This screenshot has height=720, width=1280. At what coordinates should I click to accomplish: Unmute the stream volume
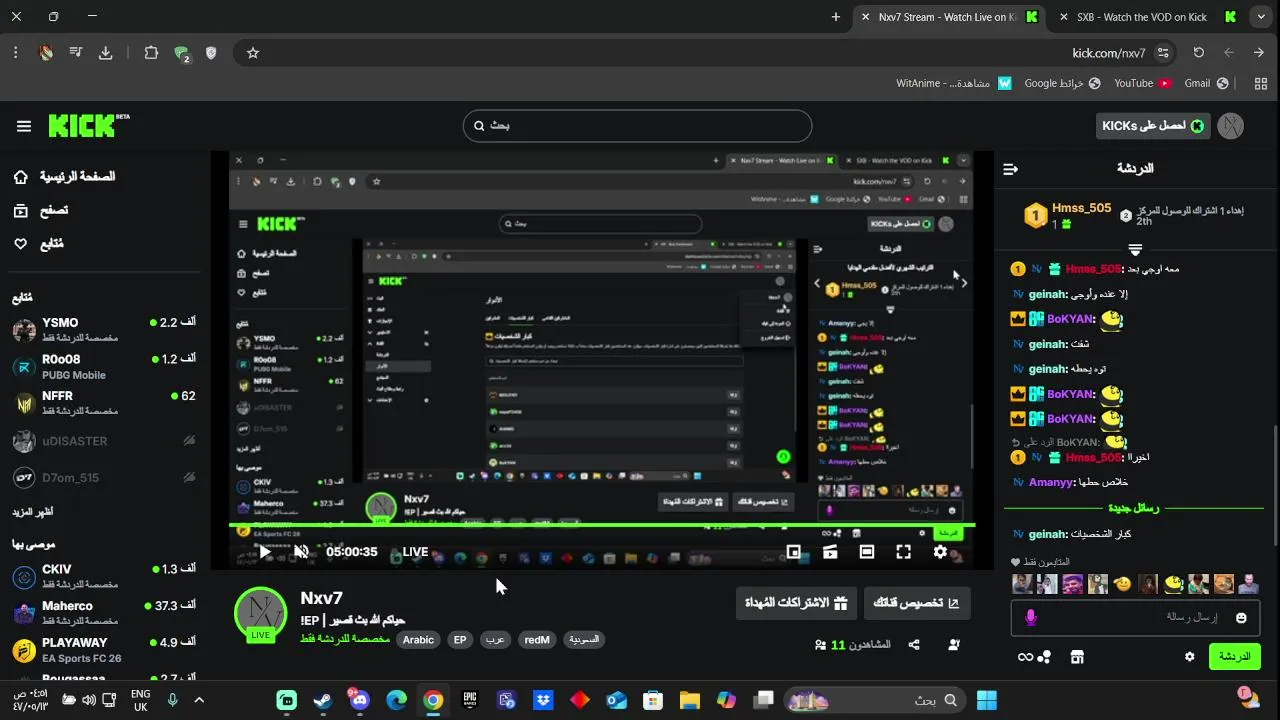point(301,552)
